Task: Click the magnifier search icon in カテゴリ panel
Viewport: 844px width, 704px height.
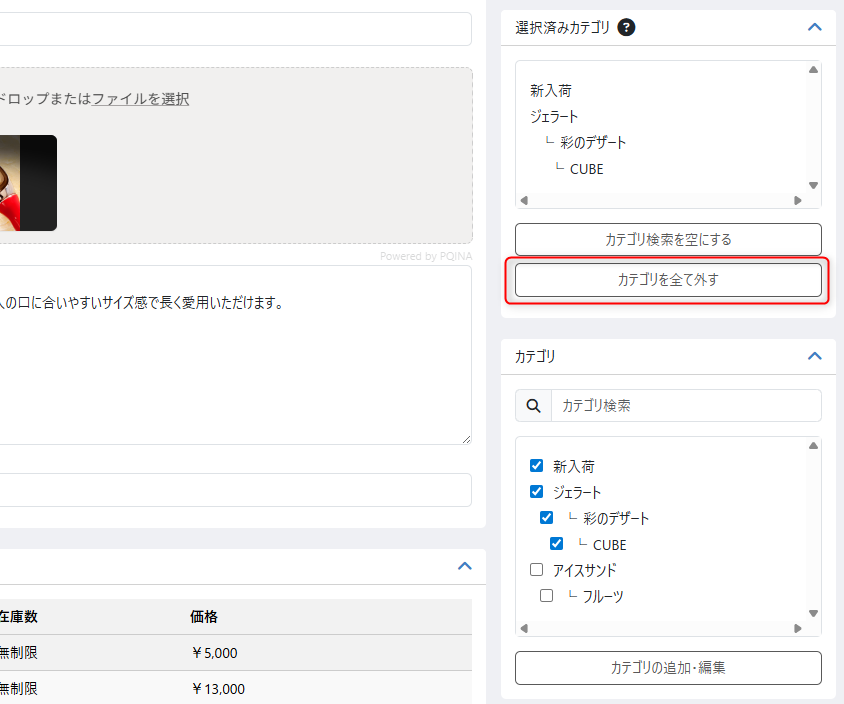Action: pos(534,406)
